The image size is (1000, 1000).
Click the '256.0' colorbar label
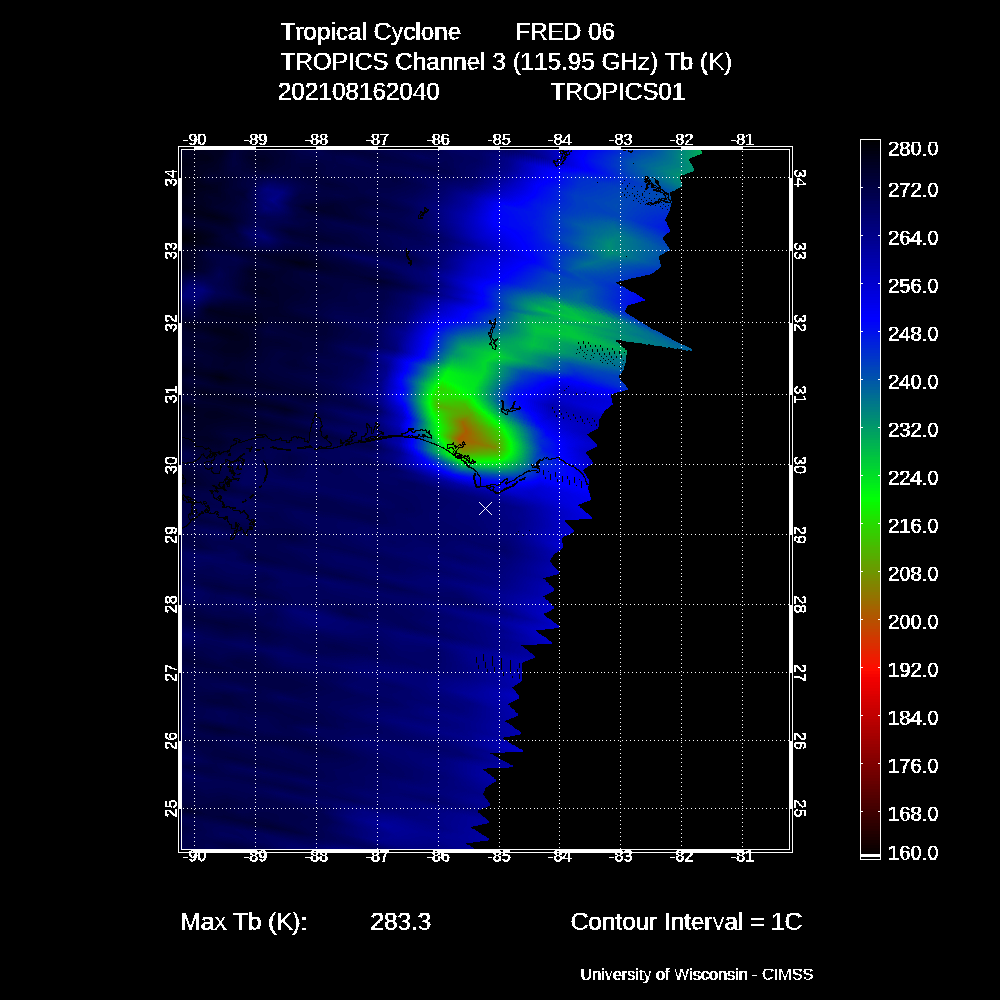pyautogui.click(x=913, y=286)
